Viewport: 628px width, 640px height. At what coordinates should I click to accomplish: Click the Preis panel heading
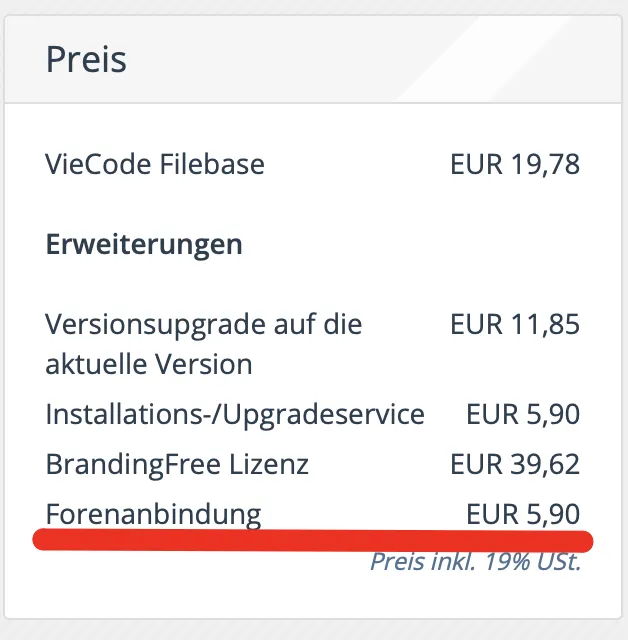86,60
